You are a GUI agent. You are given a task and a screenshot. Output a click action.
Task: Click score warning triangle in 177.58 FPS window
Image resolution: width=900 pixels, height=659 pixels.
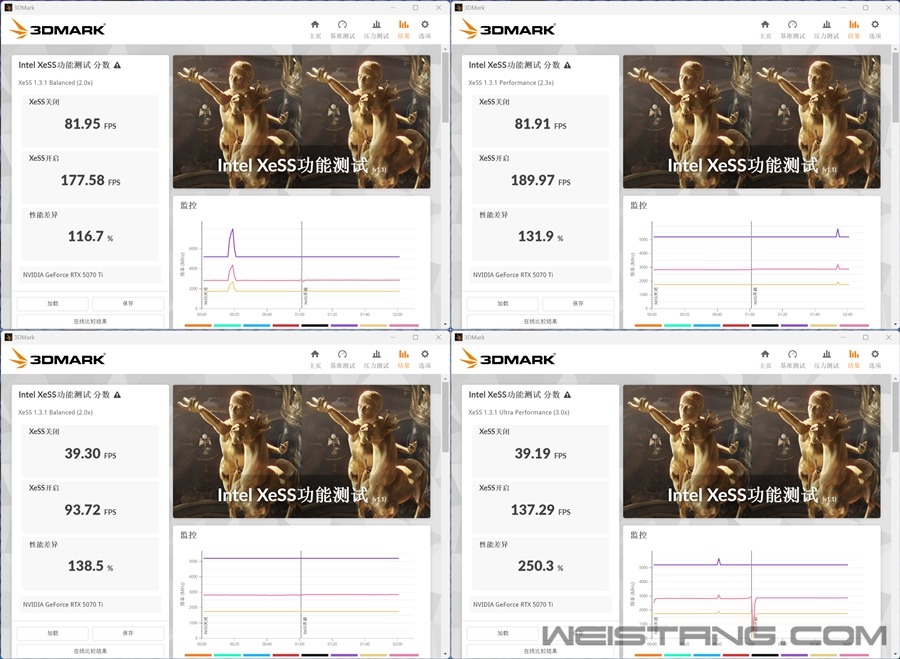coord(117,65)
